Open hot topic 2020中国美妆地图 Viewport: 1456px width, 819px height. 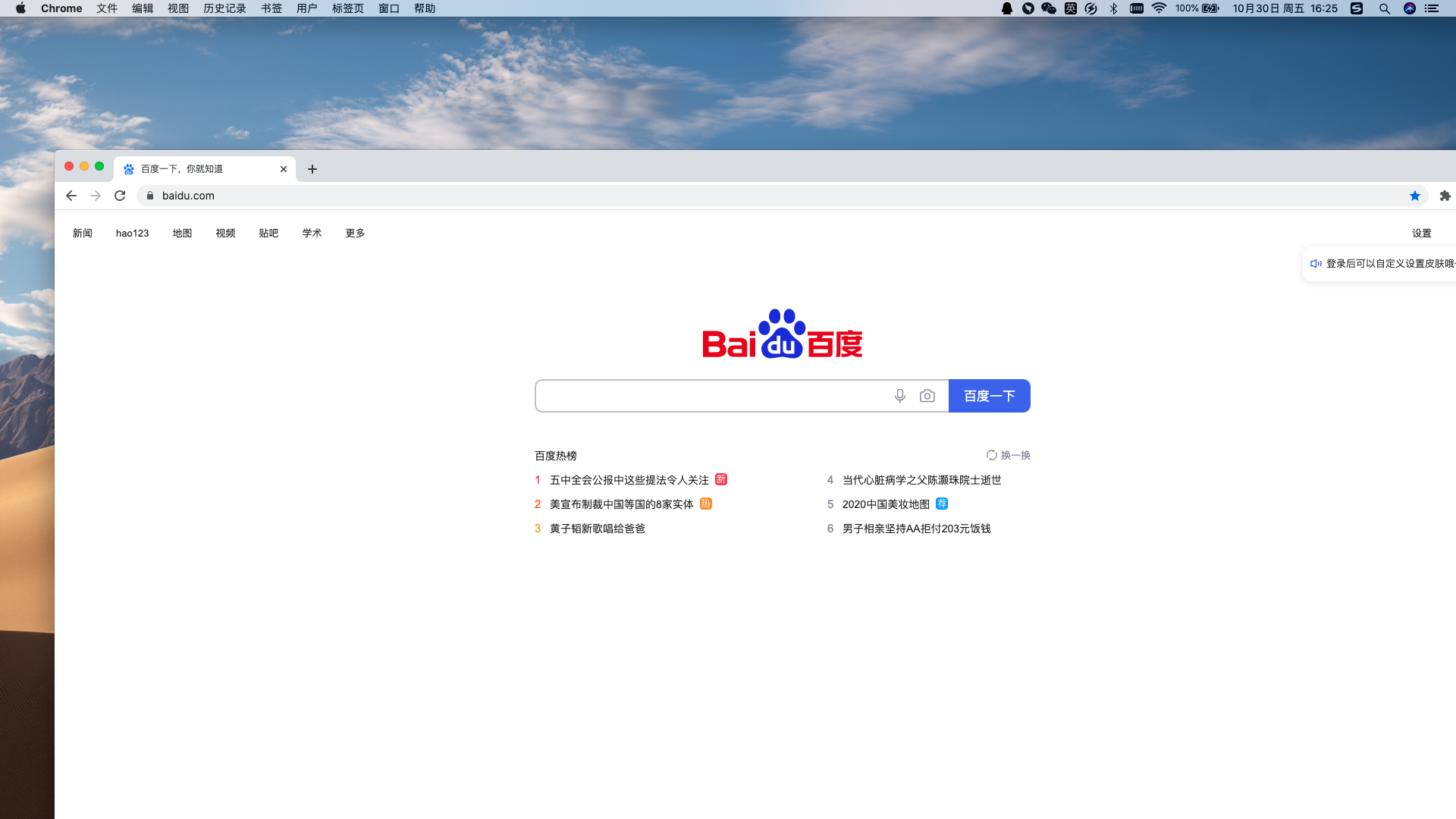pyautogui.click(x=886, y=504)
